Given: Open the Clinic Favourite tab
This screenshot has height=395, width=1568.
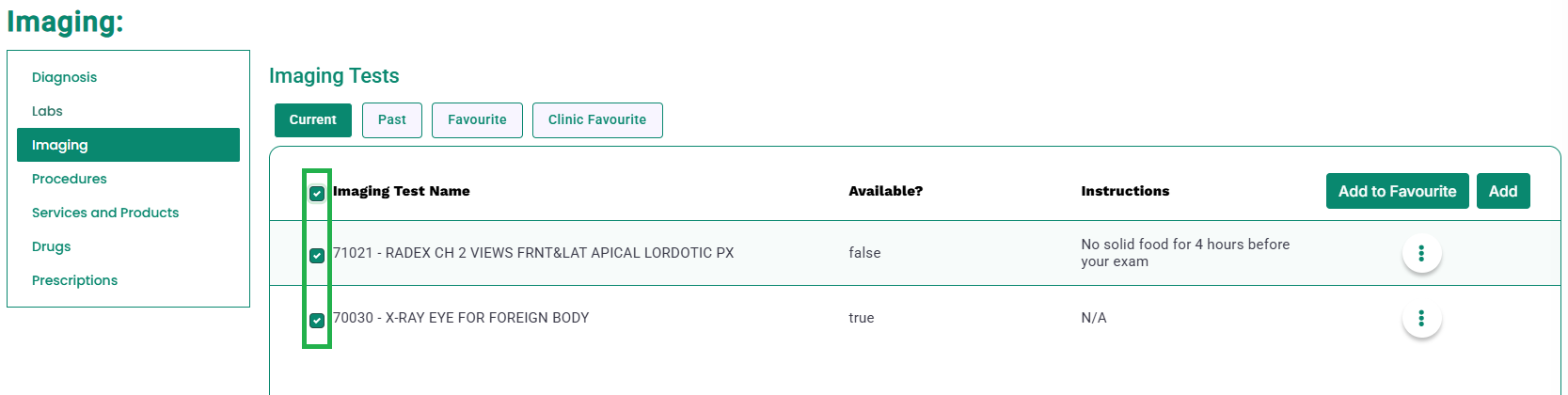Looking at the screenshot, I should pyautogui.click(x=597, y=120).
